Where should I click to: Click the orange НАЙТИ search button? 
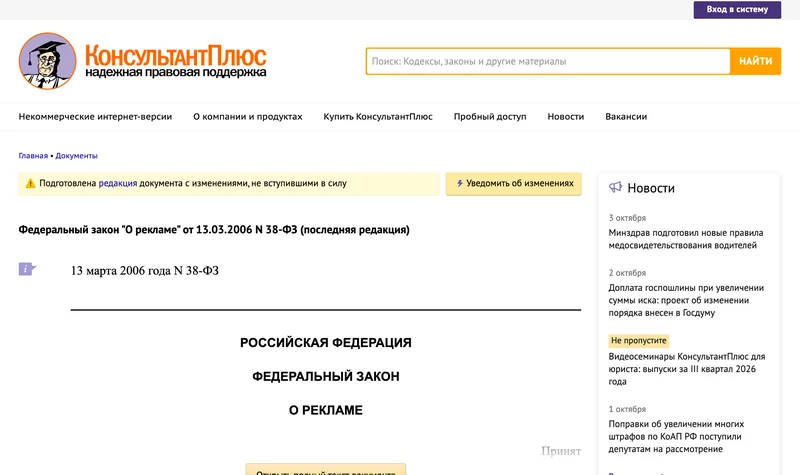756,61
